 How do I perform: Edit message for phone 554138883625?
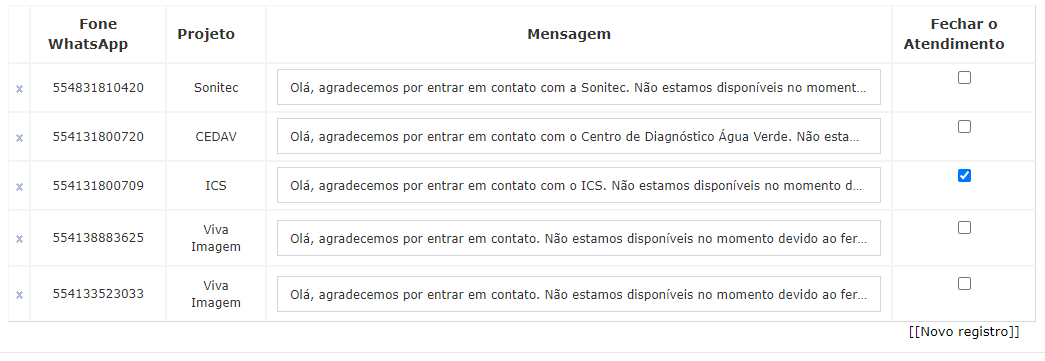[x=578, y=238]
